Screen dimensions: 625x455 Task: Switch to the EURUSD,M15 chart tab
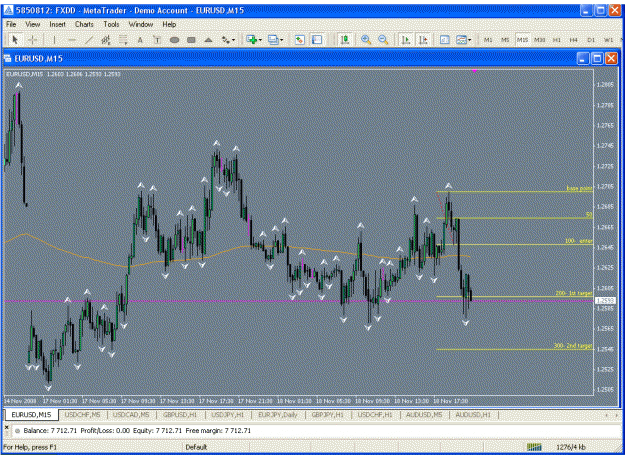click(x=31, y=415)
